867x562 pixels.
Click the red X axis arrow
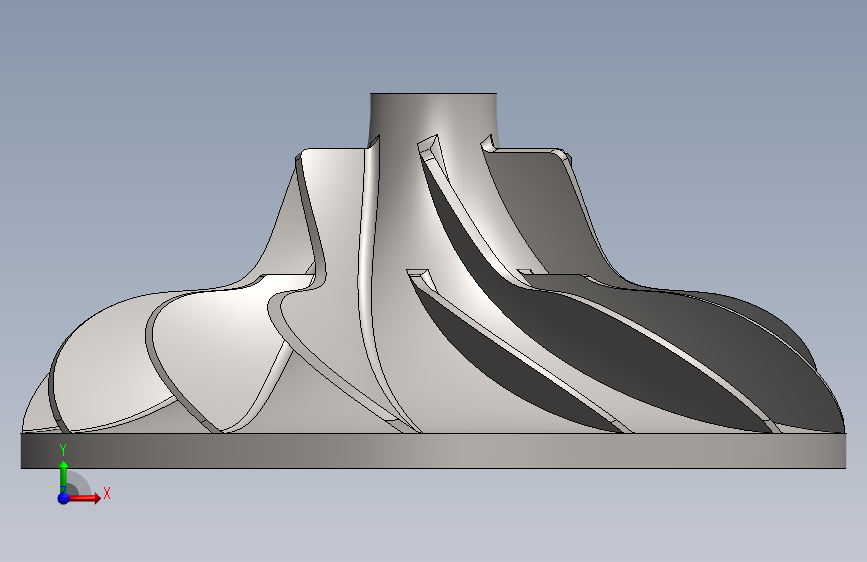point(85,498)
